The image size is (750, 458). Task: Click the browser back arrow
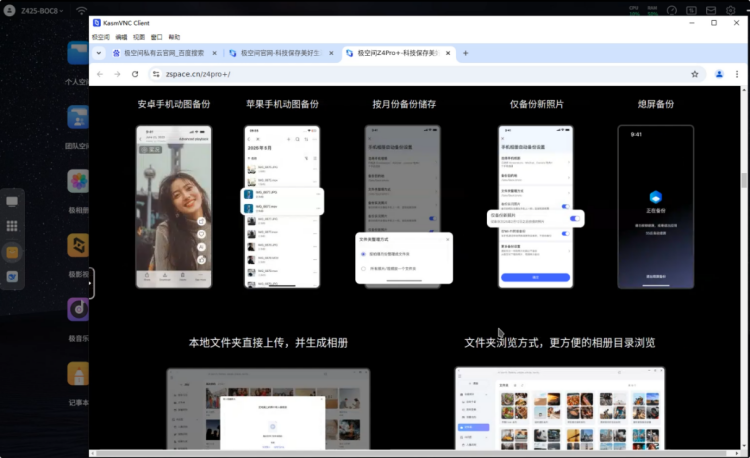(100, 74)
